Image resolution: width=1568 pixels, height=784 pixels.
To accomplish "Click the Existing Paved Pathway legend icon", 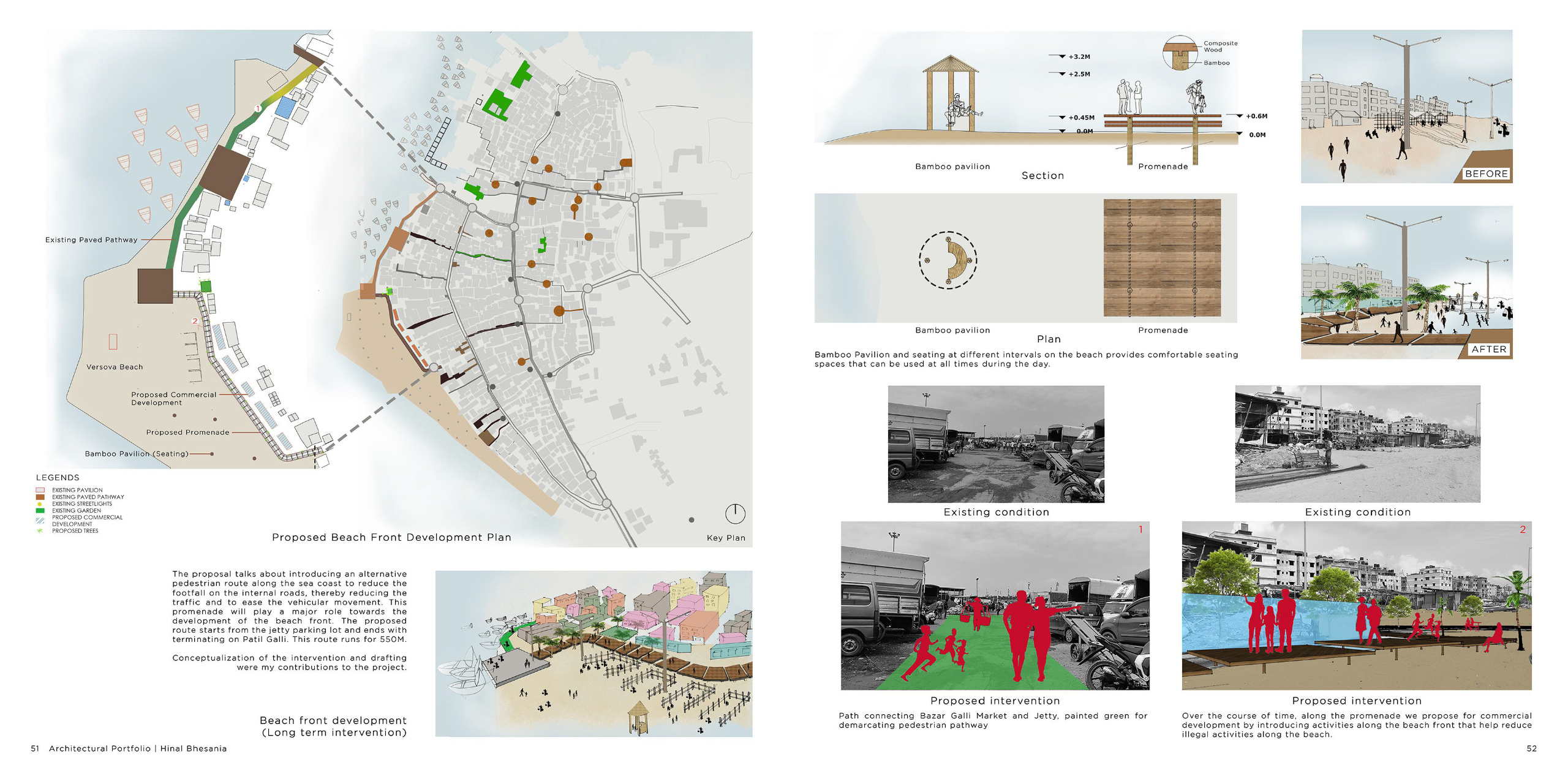I will 40,497.
